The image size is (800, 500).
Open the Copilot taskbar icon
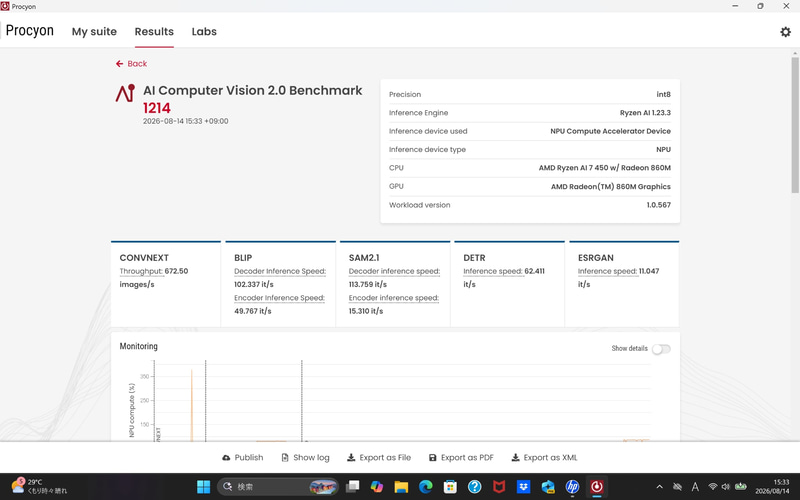click(x=377, y=487)
